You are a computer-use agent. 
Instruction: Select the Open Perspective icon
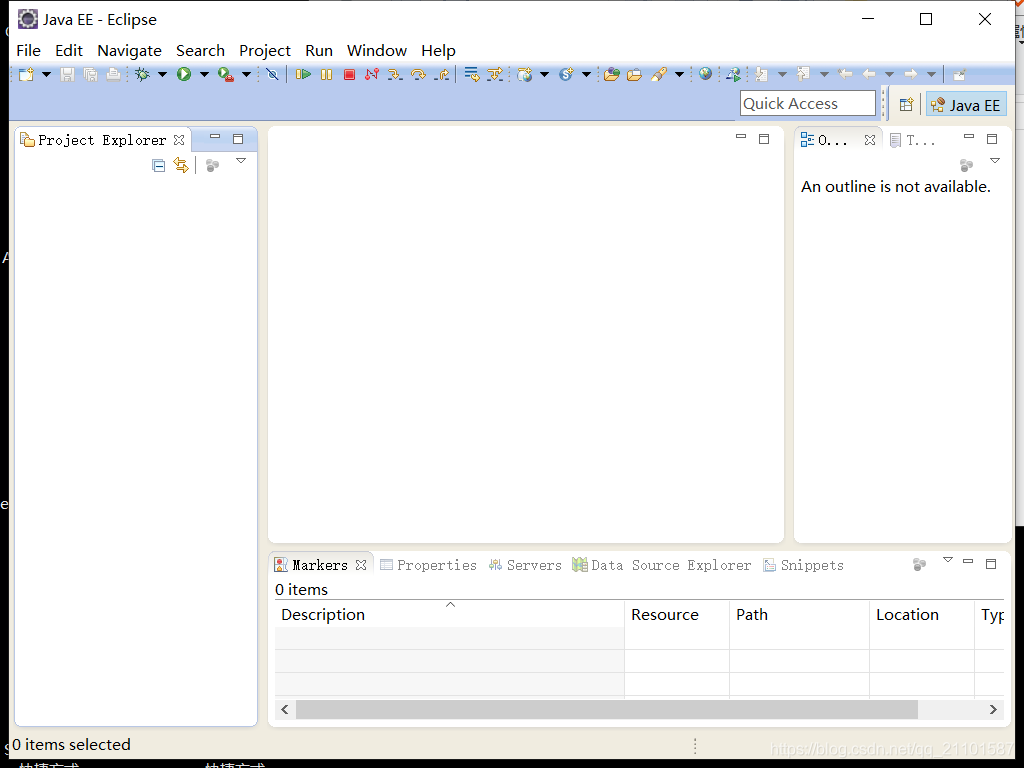click(907, 103)
